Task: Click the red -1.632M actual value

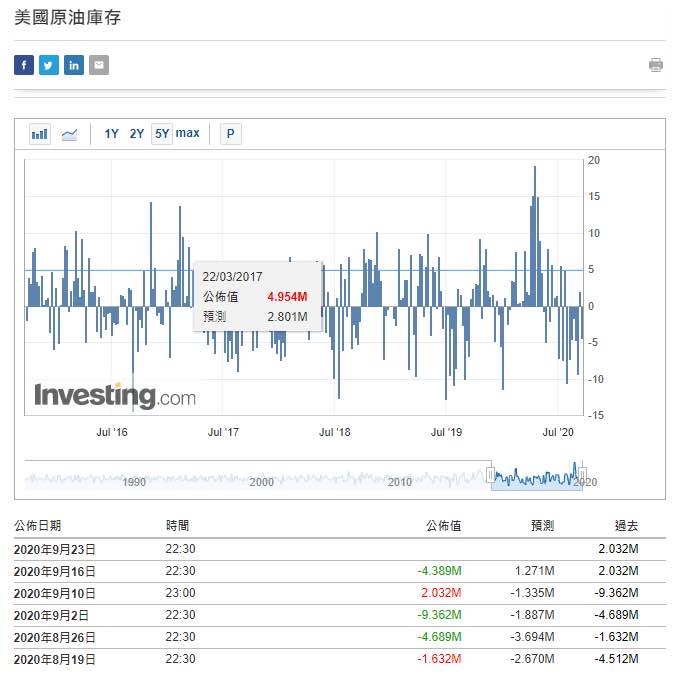Action: point(439,659)
